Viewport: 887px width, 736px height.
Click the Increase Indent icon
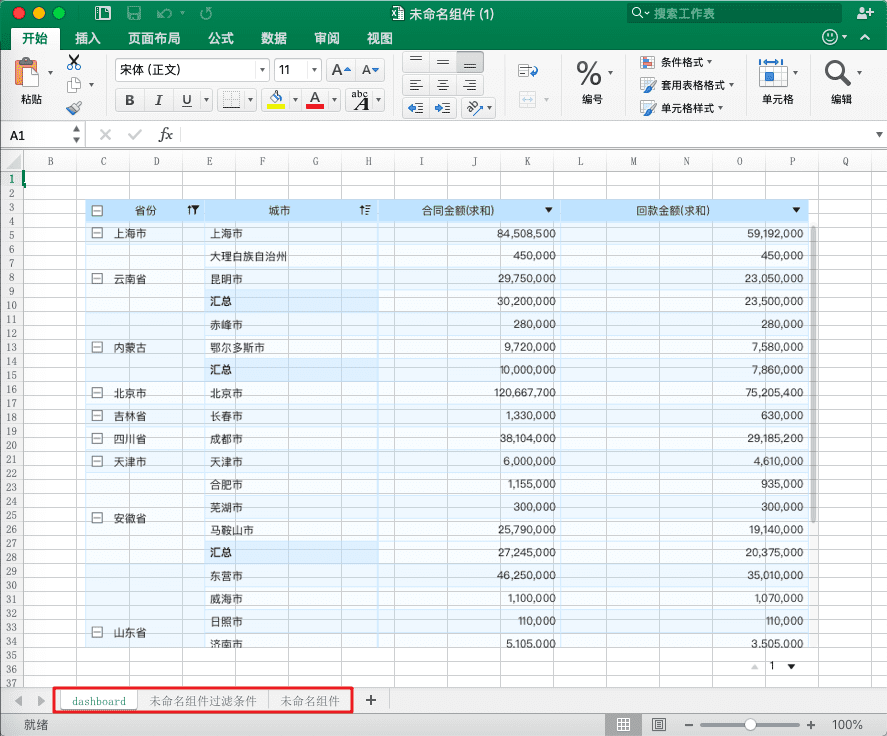click(x=443, y=108)
